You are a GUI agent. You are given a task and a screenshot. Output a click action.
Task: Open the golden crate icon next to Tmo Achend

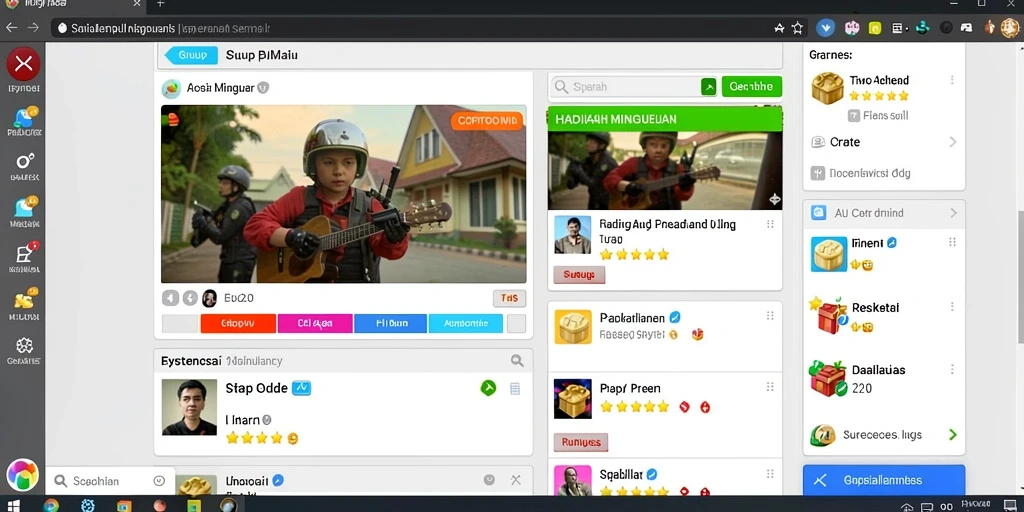click(827, 88)
